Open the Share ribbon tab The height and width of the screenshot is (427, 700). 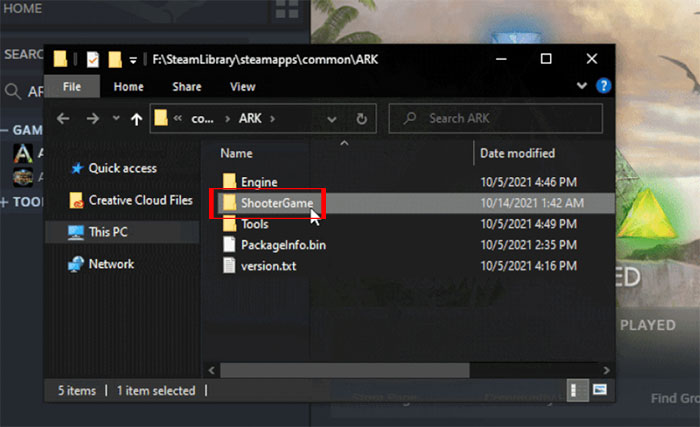point(187,87)
